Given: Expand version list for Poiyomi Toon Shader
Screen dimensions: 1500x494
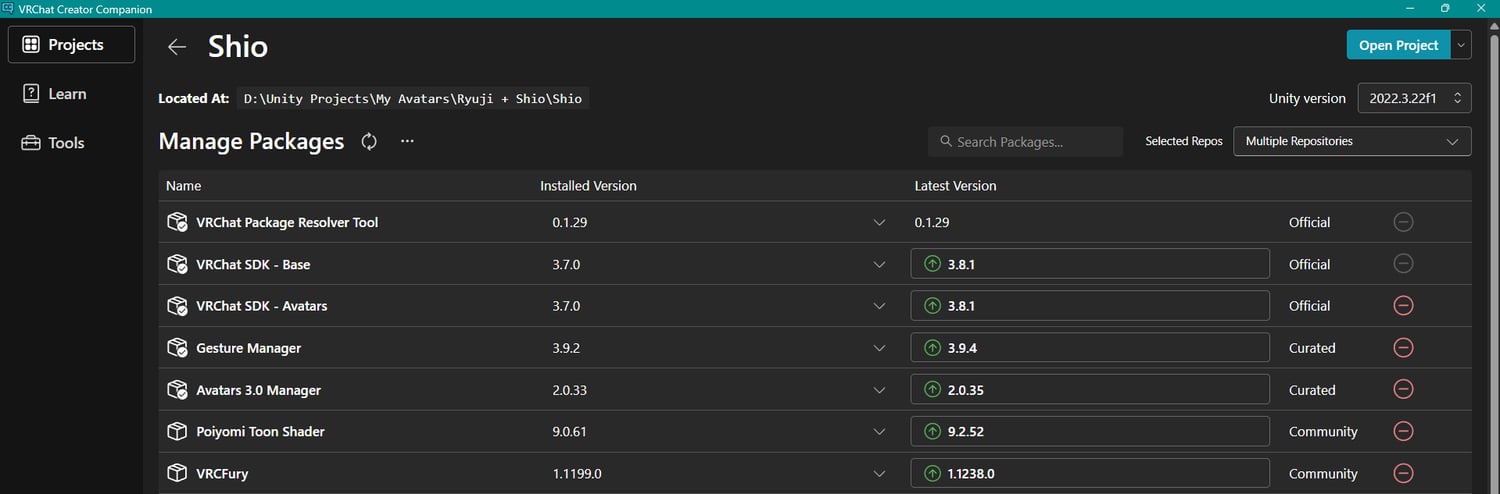Looking at the screenshot, I should pos(879,432).
